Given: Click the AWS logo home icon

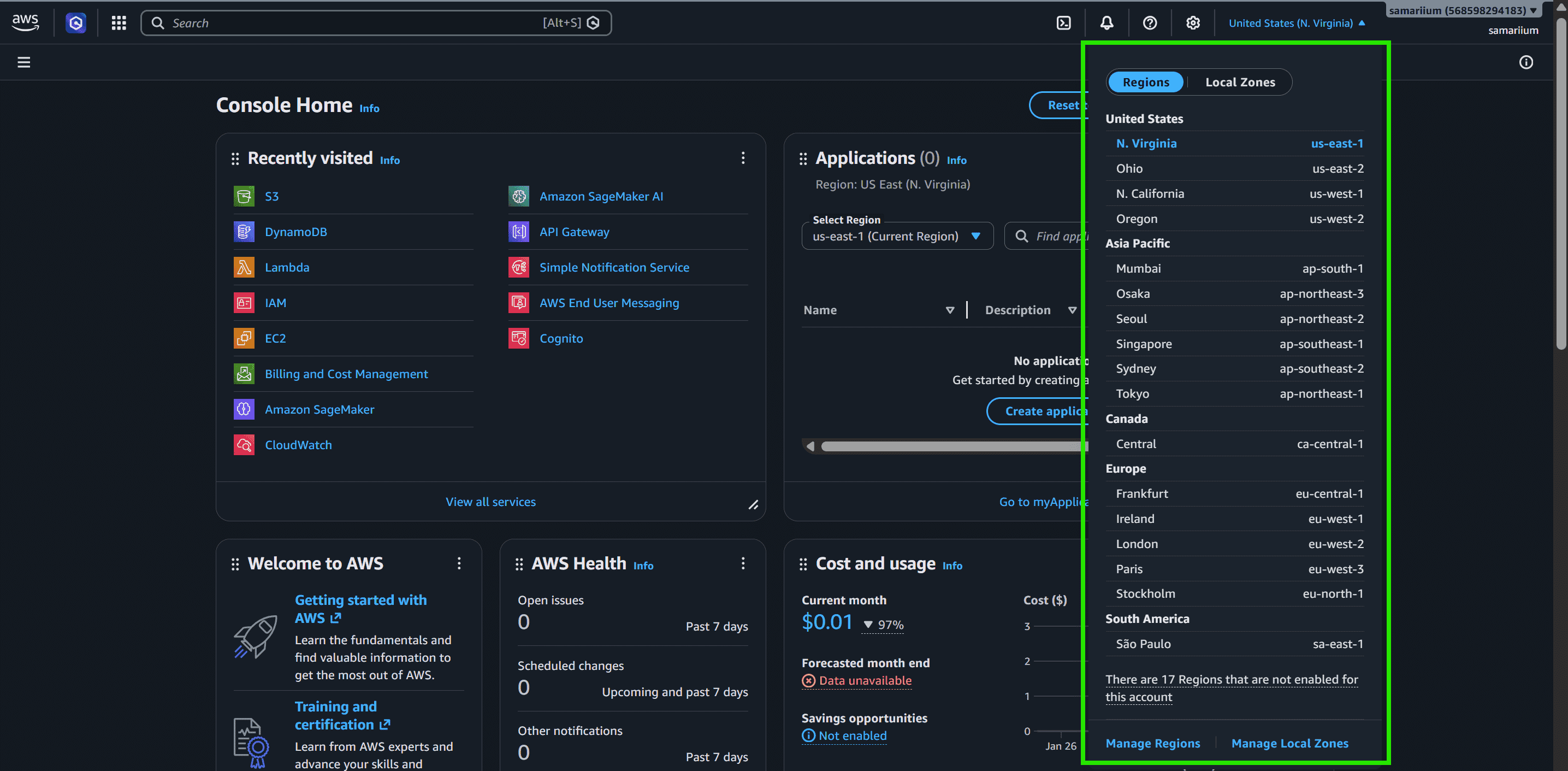Looking at the screenshot, I should [x=26, y=22].
